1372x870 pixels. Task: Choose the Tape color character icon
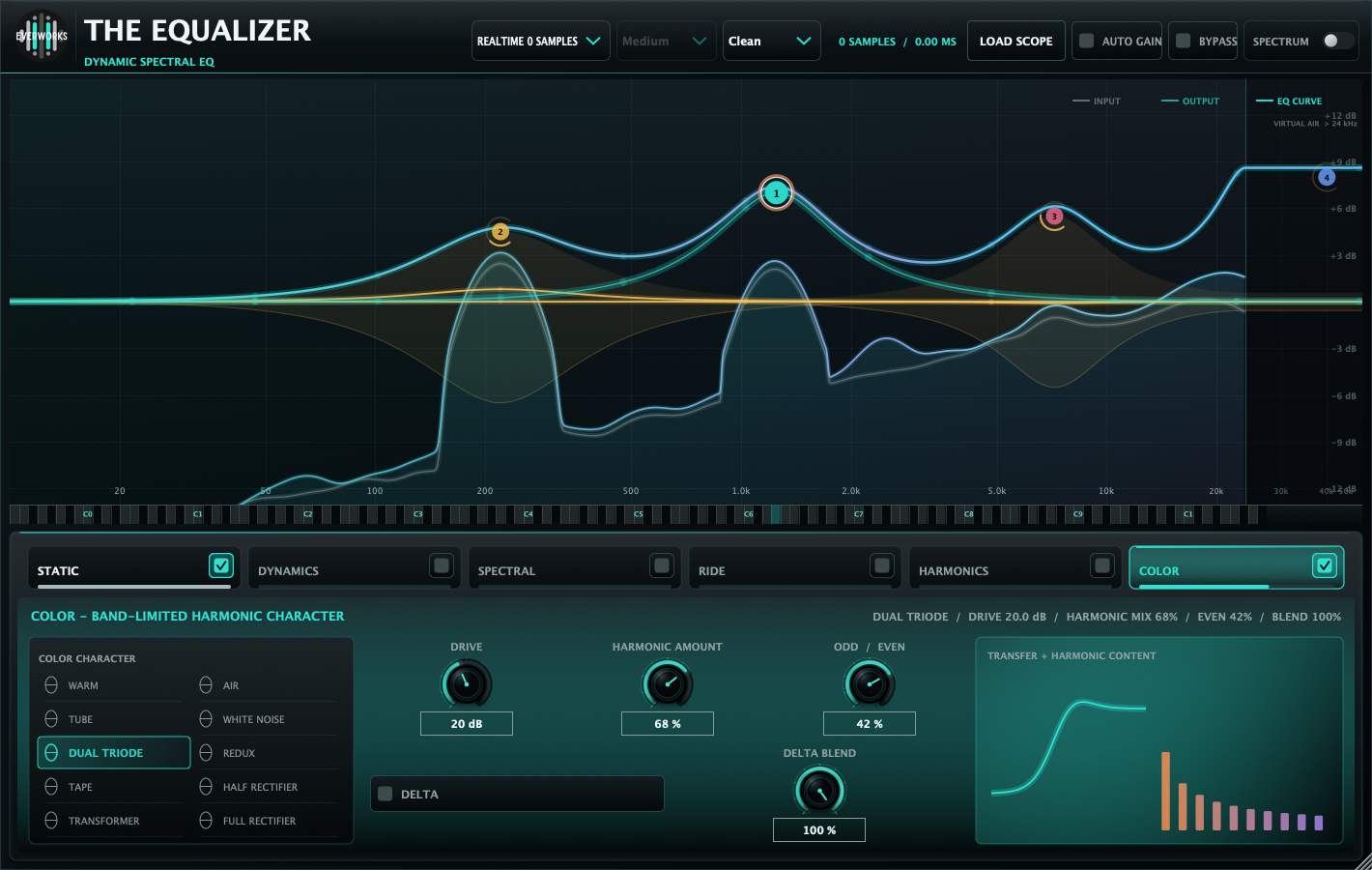[x=51, y=787]
